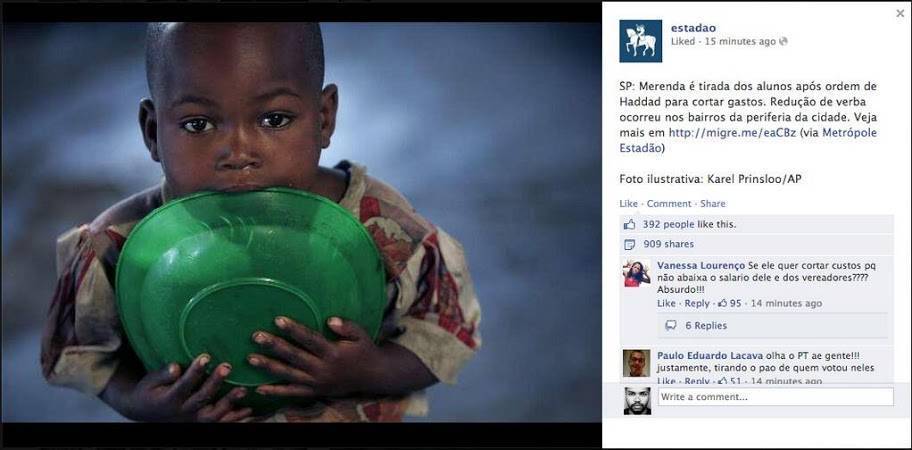
Task: Open Paulo Eduardo Lacava's profile picture
Action: [636, 363]
